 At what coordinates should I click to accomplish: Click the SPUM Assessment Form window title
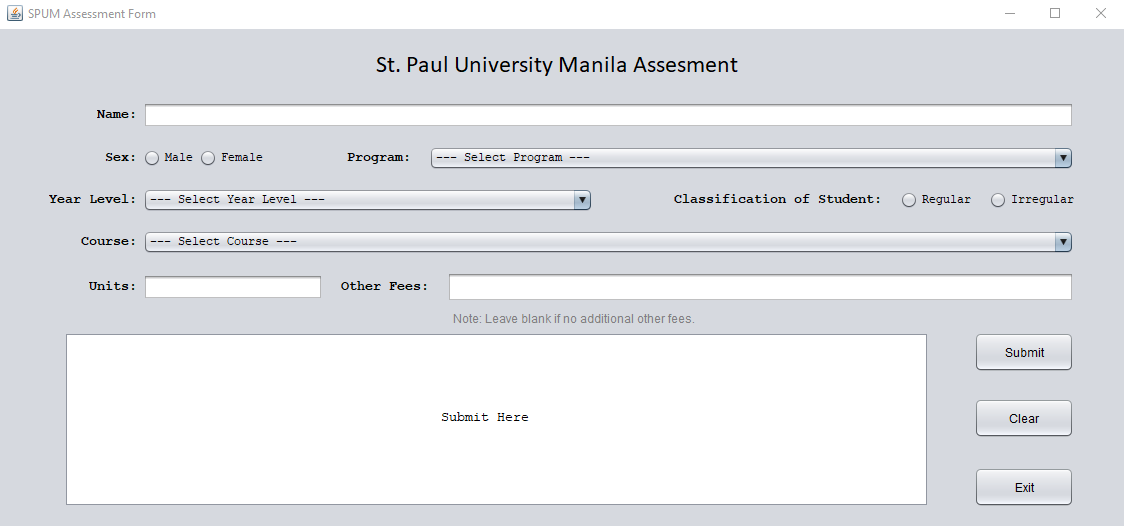coord(92,14)
